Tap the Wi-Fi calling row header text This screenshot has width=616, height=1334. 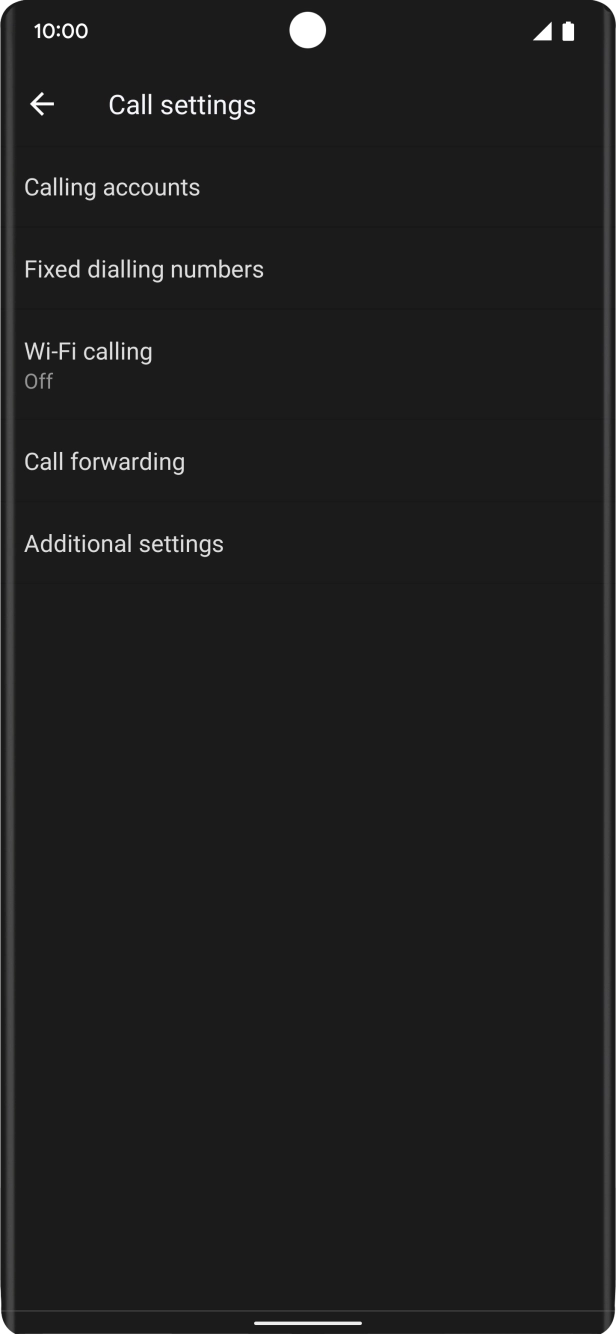(88, 351)
